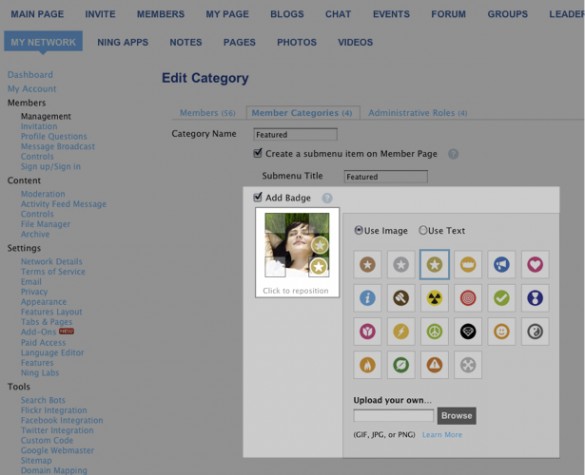Viewport: 585px width, 475px height.
Task: Click the Submenu Title field
Action: click(386, 176)
